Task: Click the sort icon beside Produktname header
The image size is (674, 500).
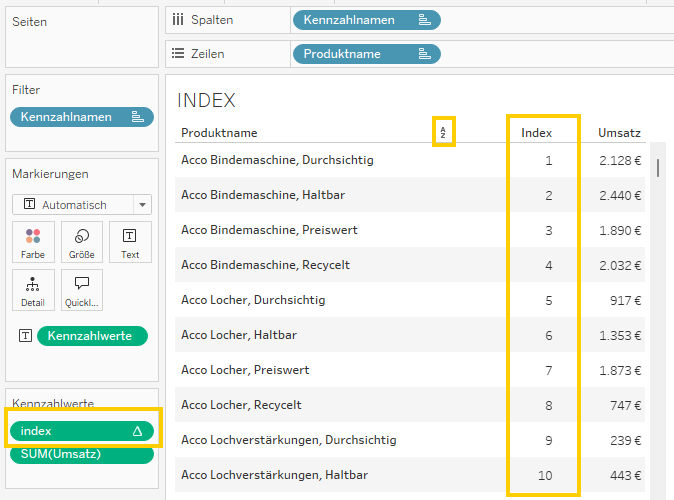Action: [x=443, y=132]
